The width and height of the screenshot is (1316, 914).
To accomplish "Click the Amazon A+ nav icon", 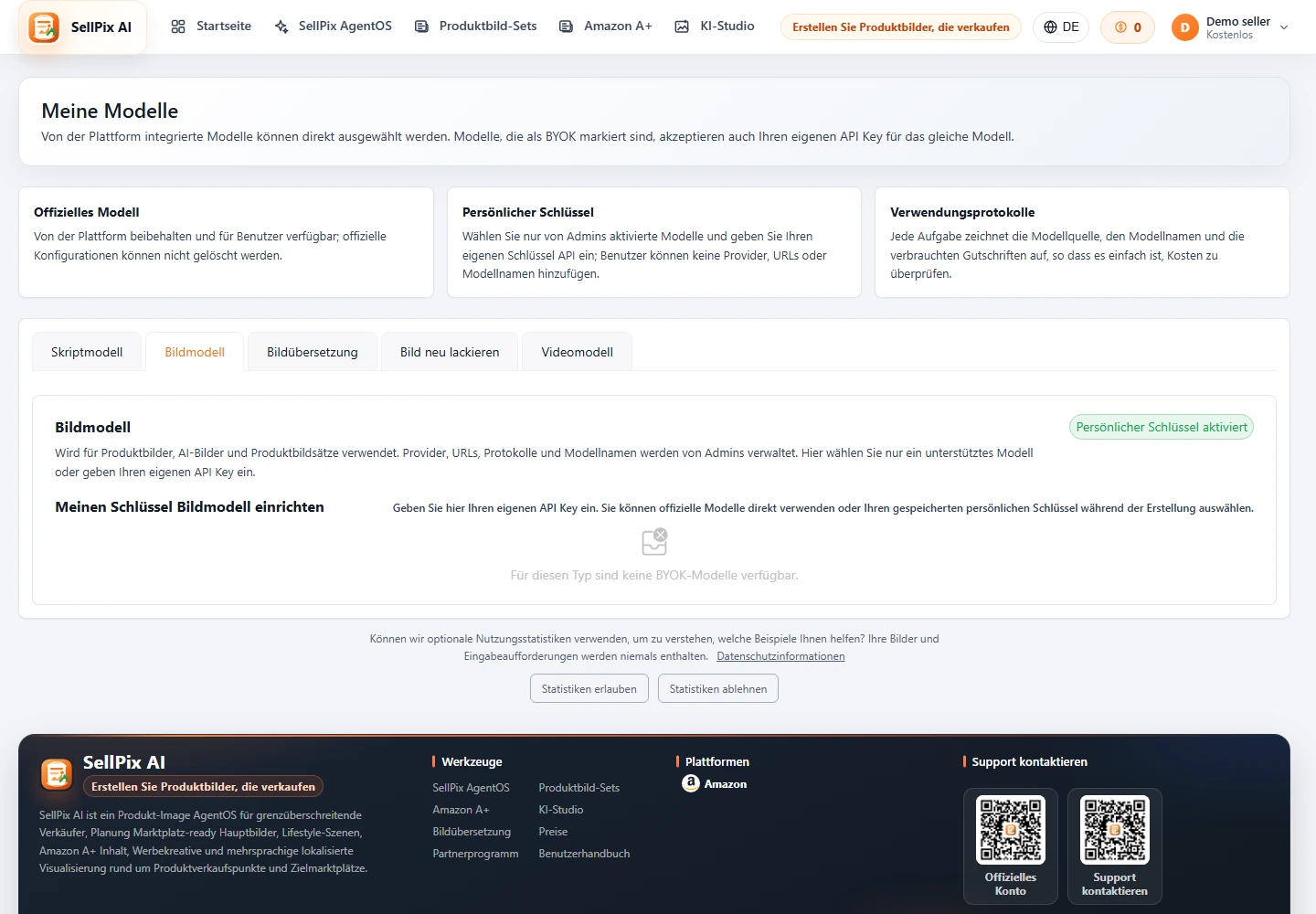I will coord(567,27).
